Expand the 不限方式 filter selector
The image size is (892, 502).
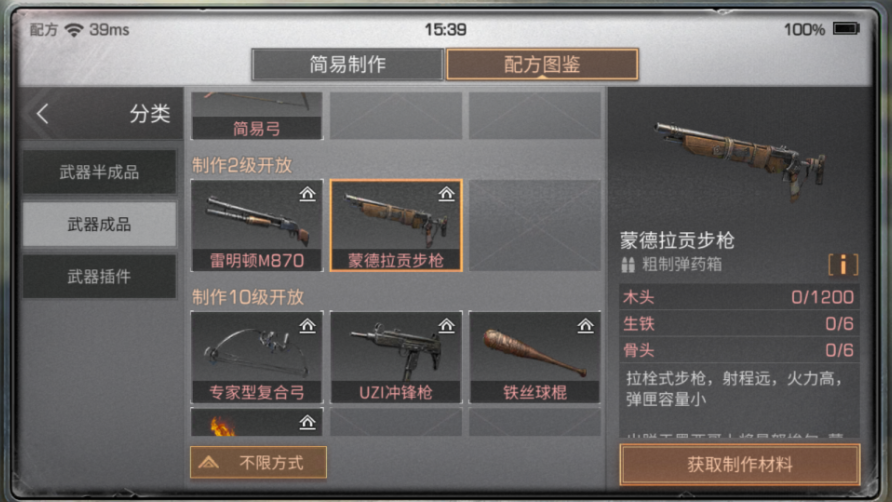tap(258, 463)
